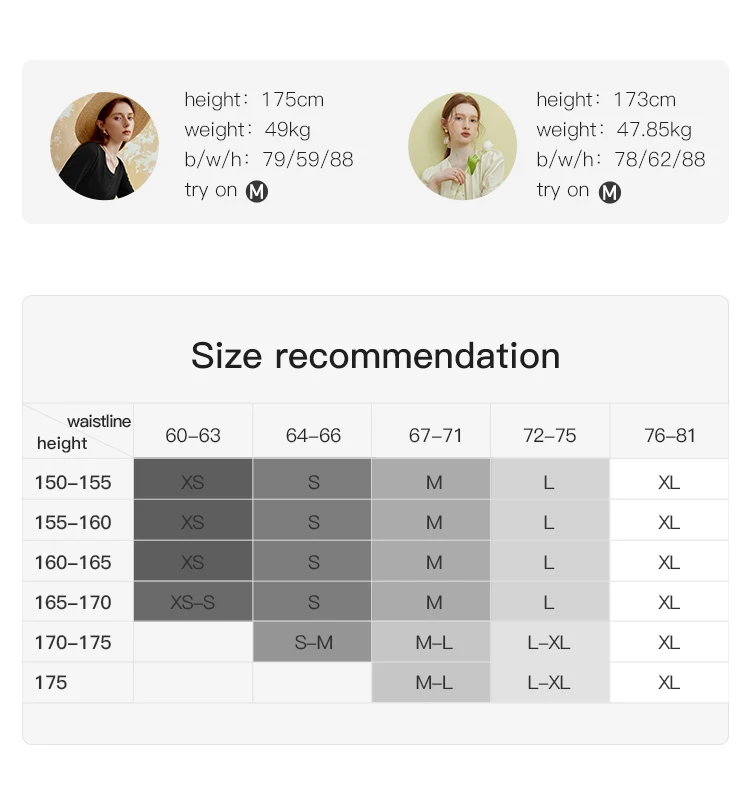
Task: Click the L–XL cell in 170–175 row
Action: 550,642
